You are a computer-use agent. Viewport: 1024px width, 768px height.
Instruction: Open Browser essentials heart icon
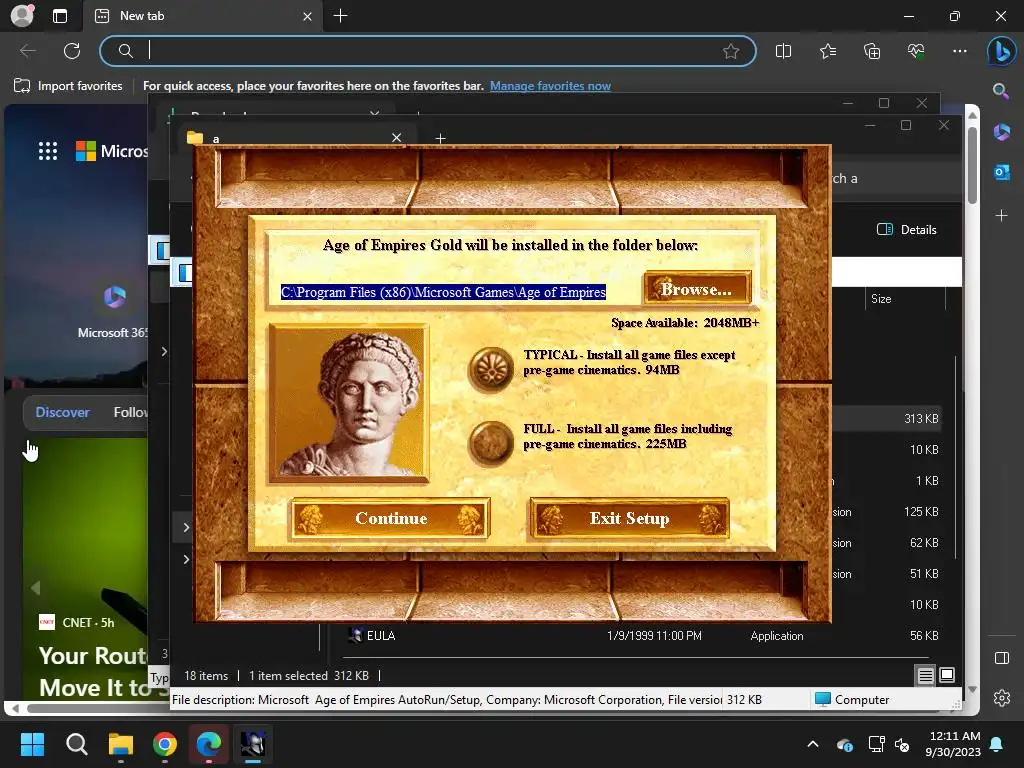coord(916,51)
